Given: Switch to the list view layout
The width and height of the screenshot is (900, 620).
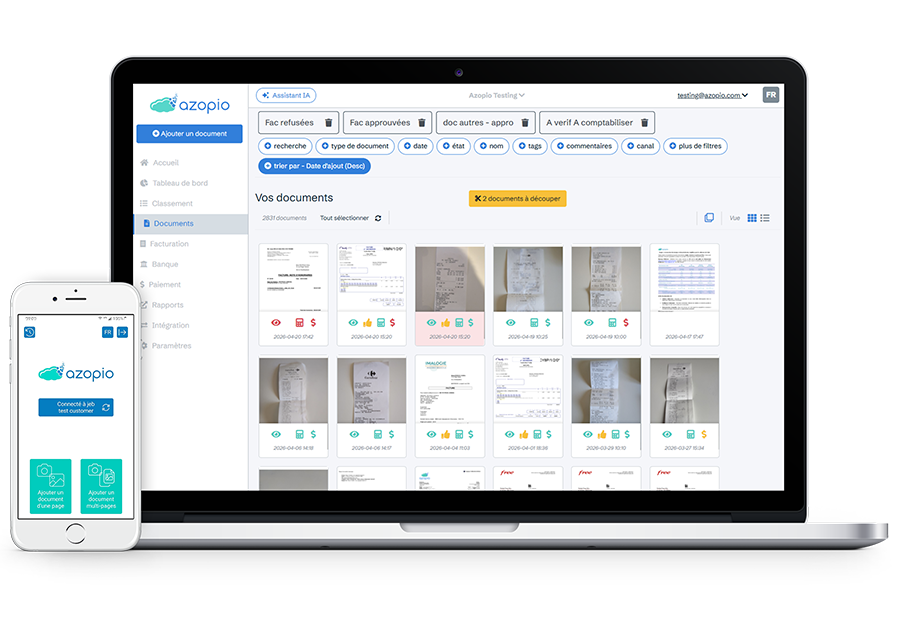Looking at the screenshot, I should click(x=766, y=218).
